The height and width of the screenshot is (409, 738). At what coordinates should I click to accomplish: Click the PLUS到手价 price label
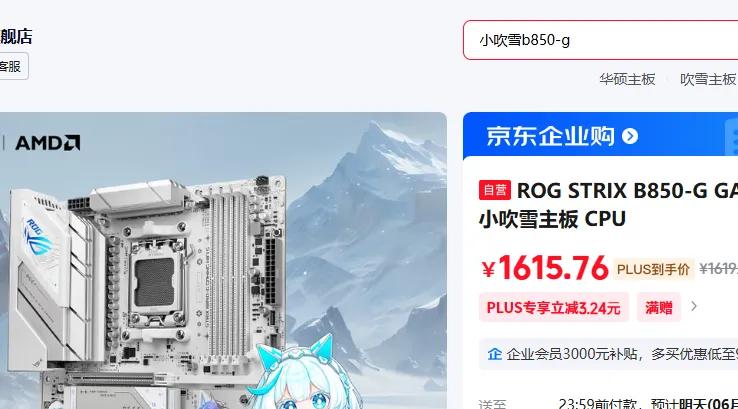653,269
